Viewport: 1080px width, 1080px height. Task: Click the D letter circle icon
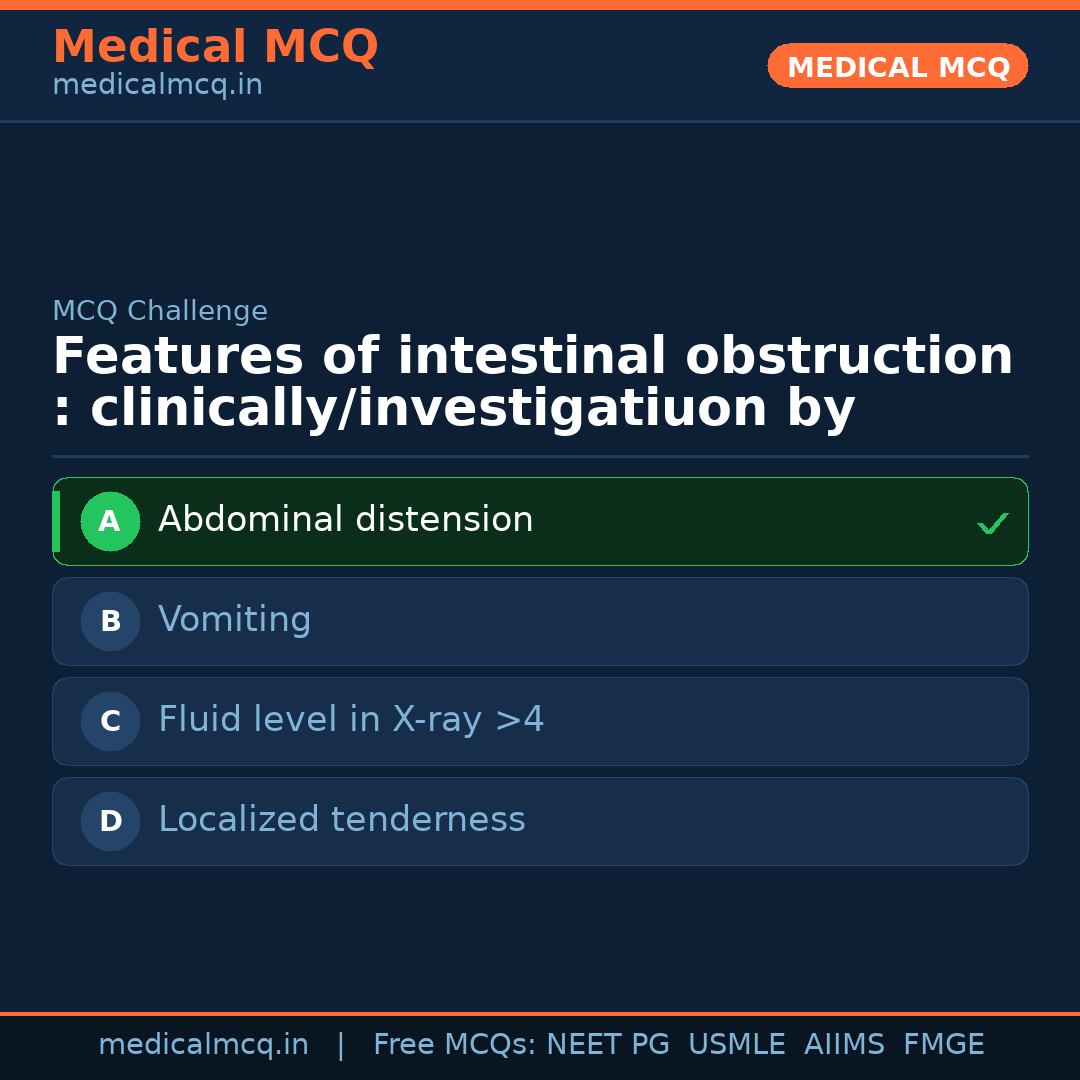[x=110, y=821]
